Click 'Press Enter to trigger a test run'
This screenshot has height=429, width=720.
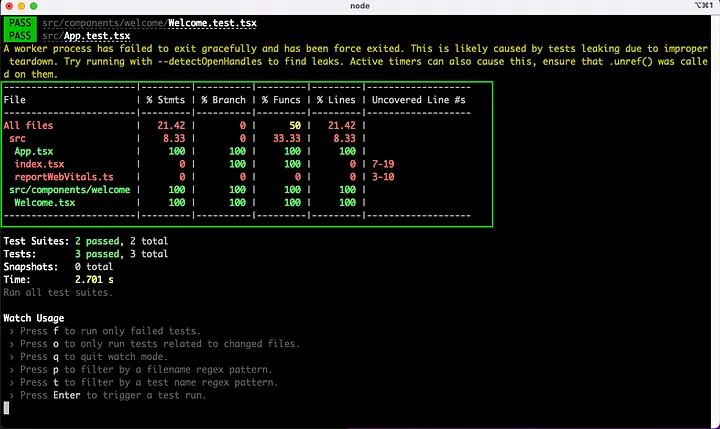(x=113, y=395)
